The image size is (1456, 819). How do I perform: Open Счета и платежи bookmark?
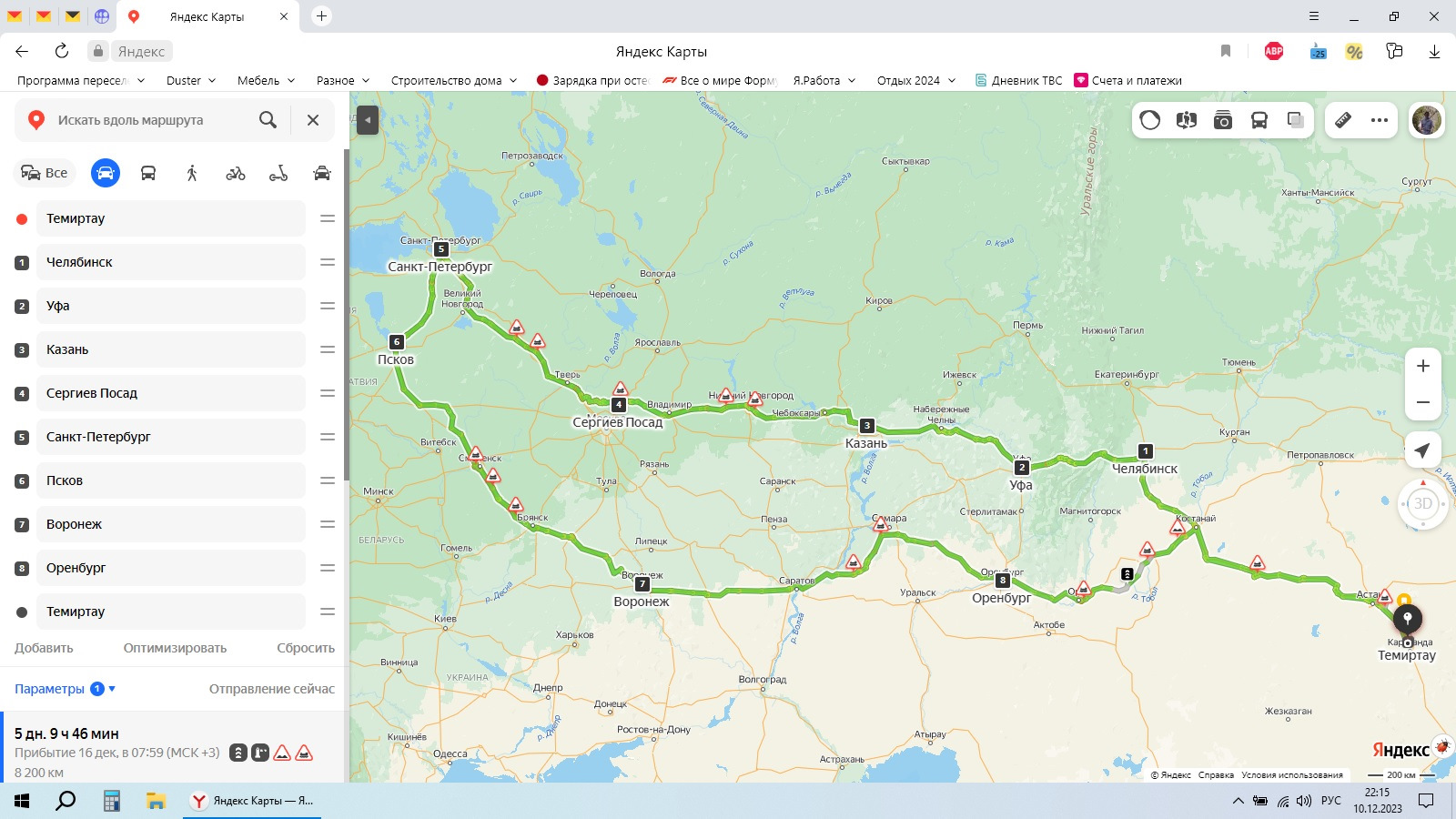click(x=1128, y=80)
